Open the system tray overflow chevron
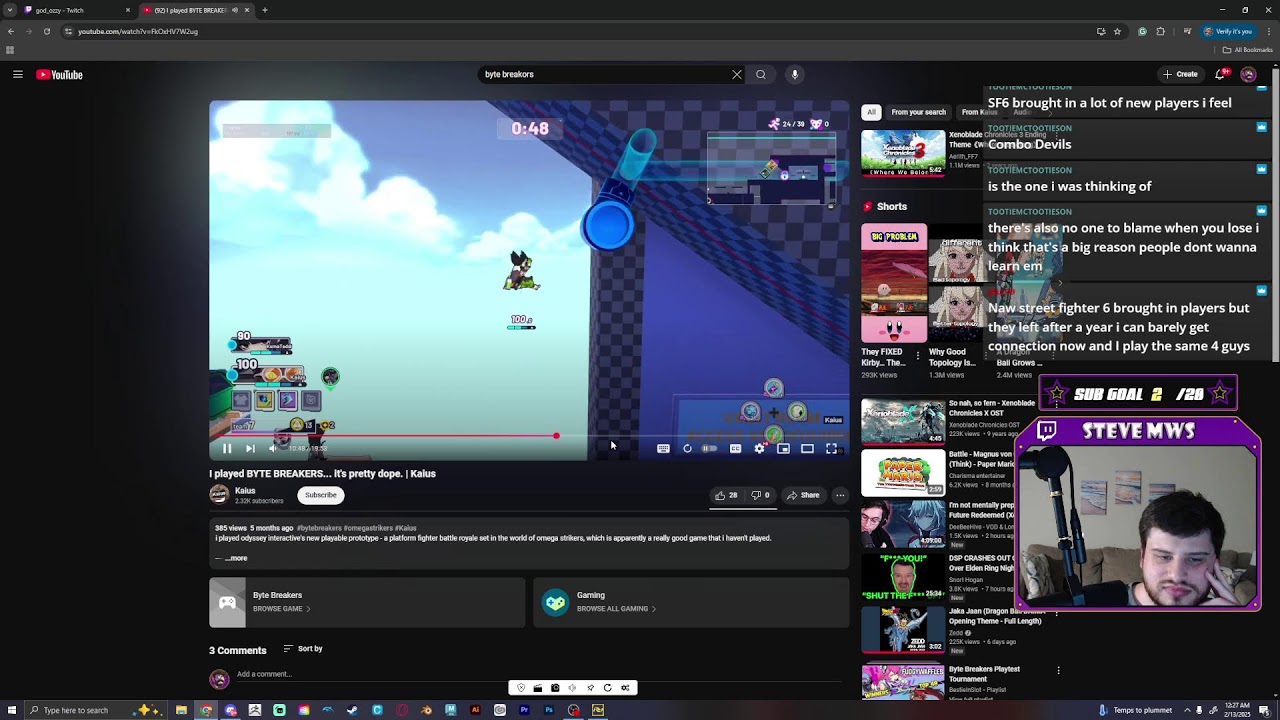This screenshot has height=720, width=1280. coord(1187,710)
